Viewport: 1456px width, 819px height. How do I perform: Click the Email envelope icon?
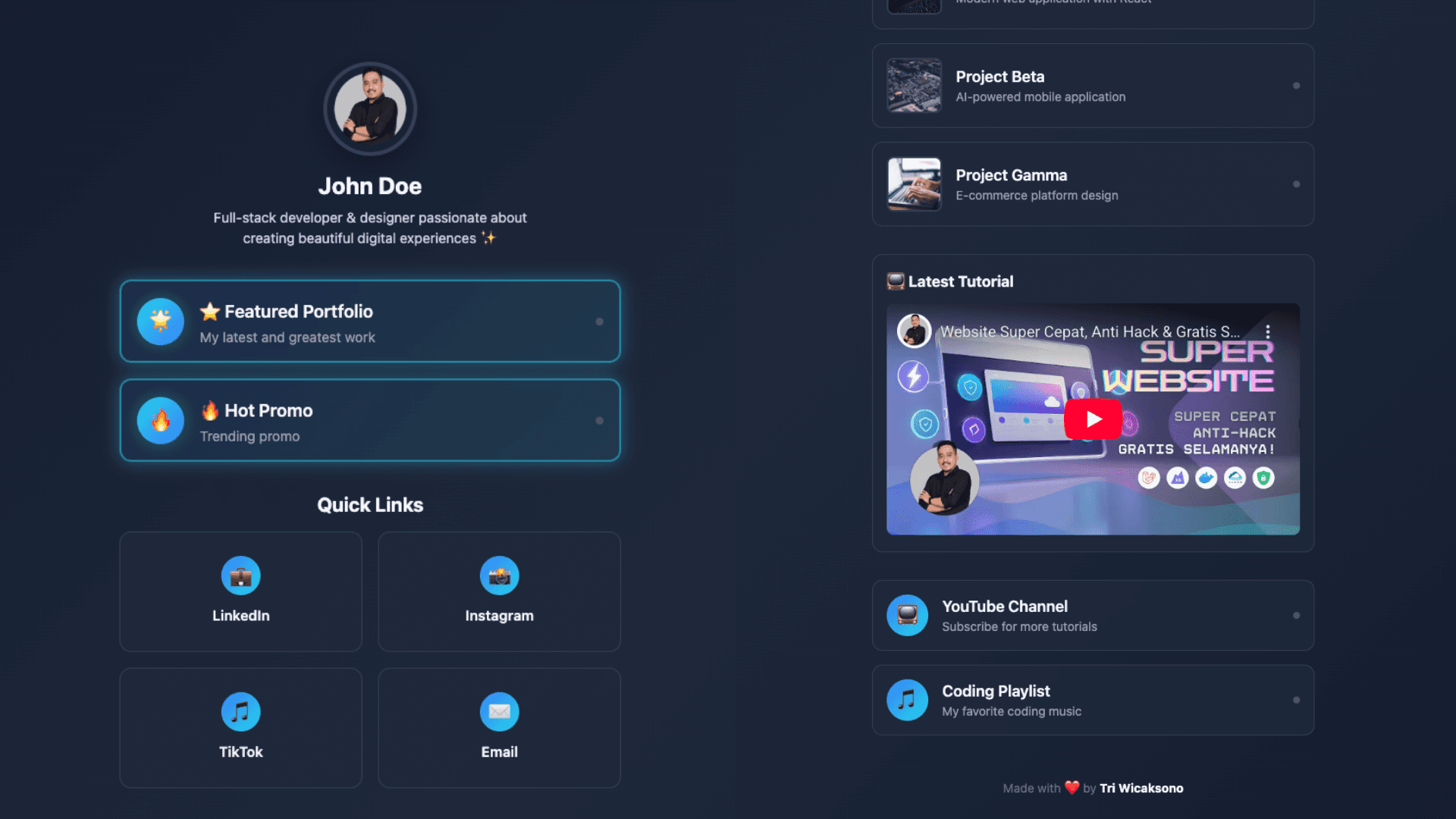tap(500, 711)
